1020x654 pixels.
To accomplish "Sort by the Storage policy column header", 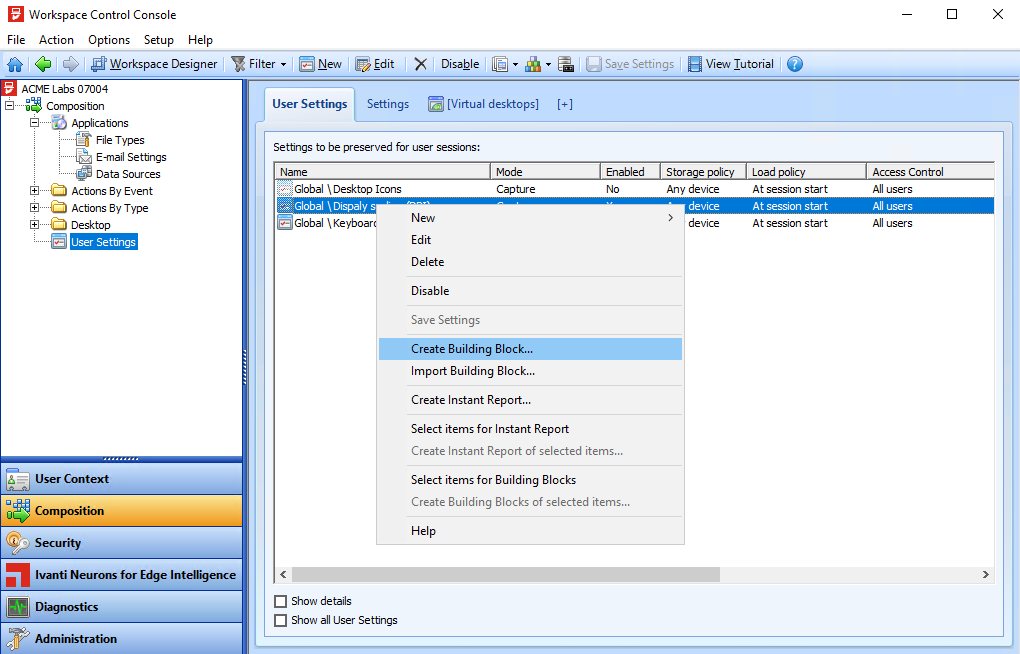I will [x=703, y=172].
